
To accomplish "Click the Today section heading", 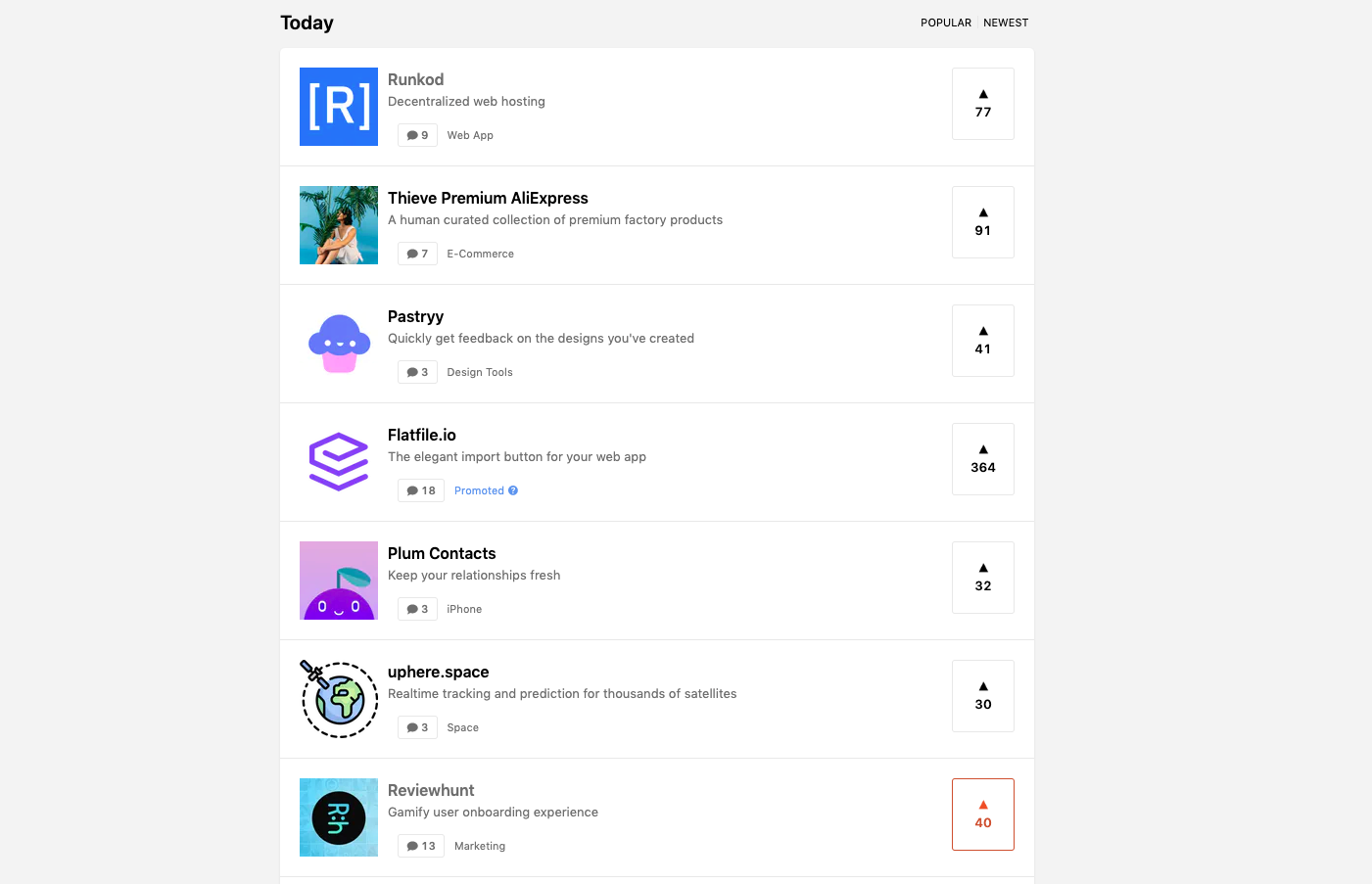I will point(307,23).
